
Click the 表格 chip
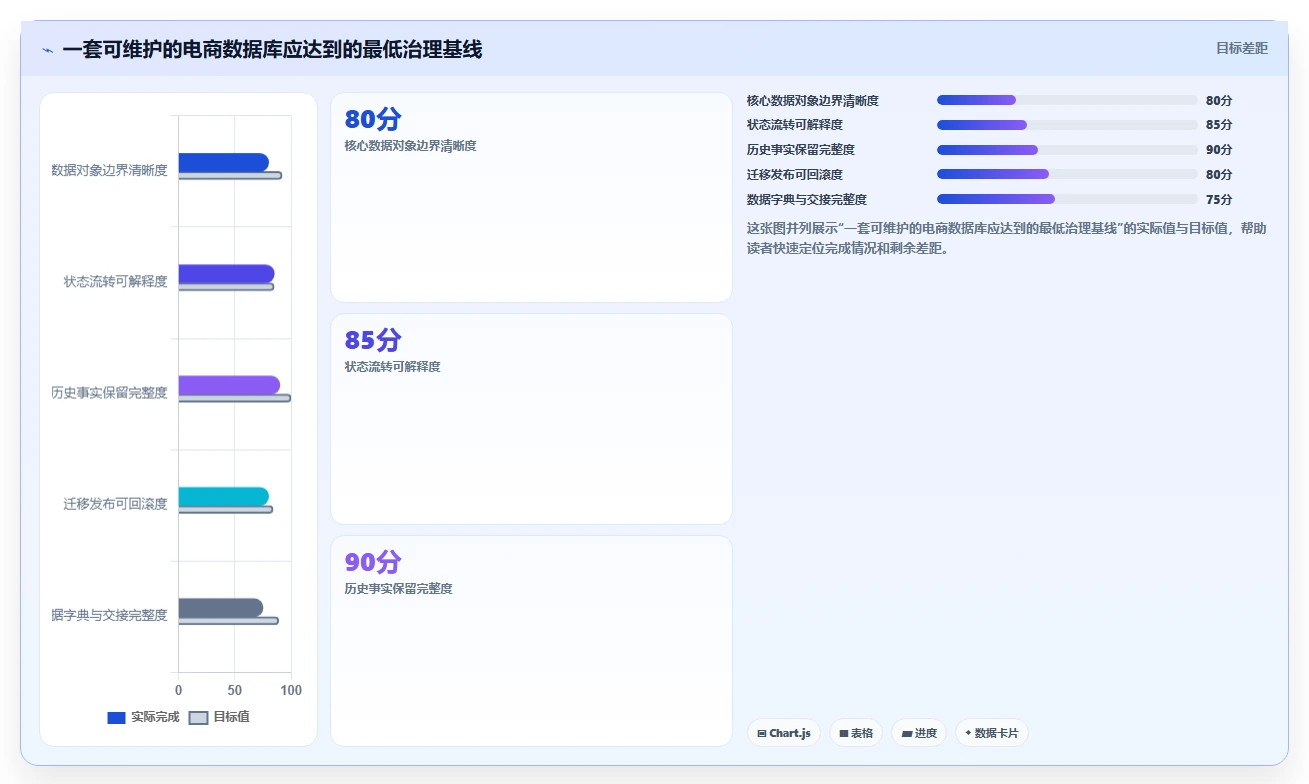[856, 733]
